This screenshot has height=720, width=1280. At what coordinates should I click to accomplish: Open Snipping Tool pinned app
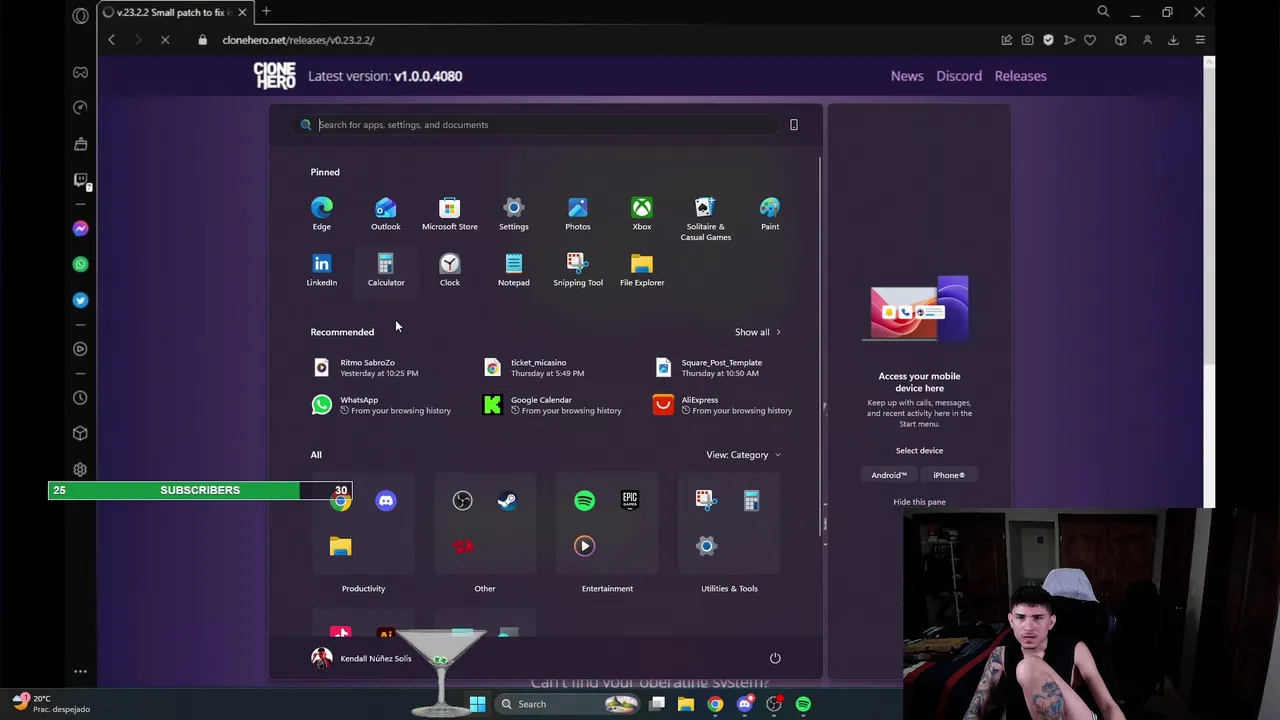click(x=577, y=269)
